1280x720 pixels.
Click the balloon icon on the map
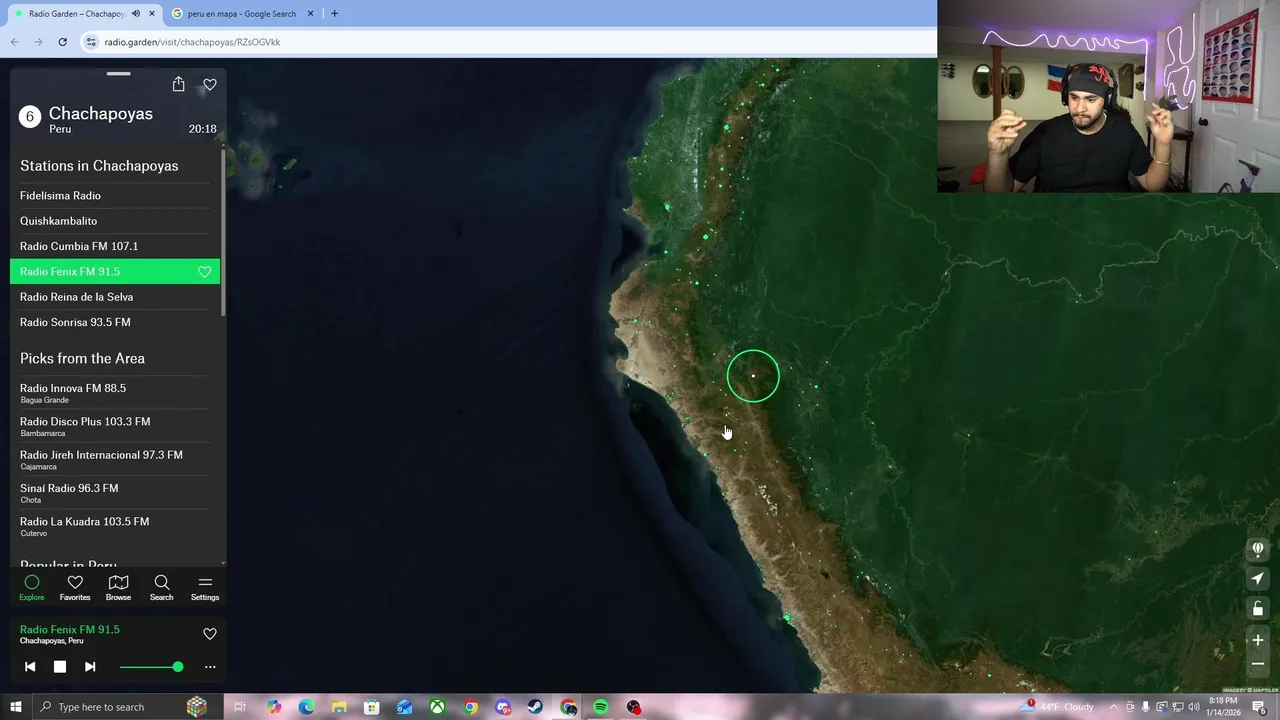coord(1258,549)
